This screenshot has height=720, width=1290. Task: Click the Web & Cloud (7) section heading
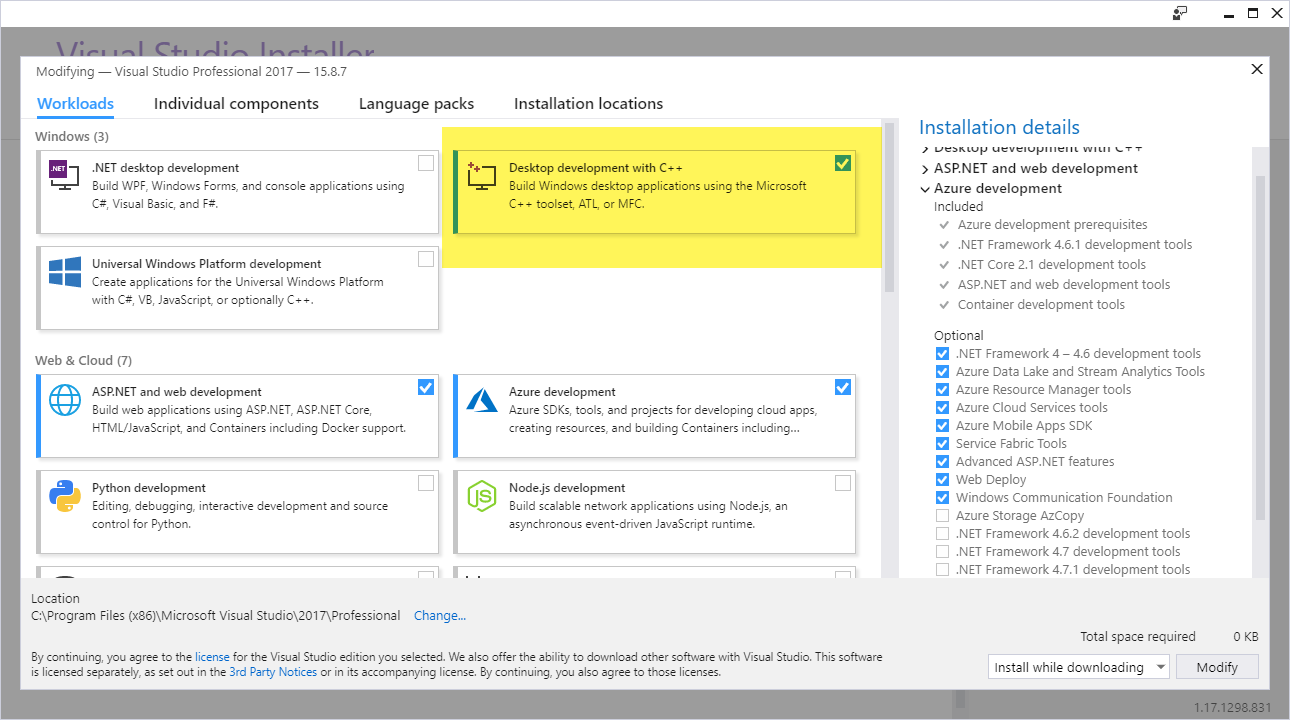coord(83,360)
